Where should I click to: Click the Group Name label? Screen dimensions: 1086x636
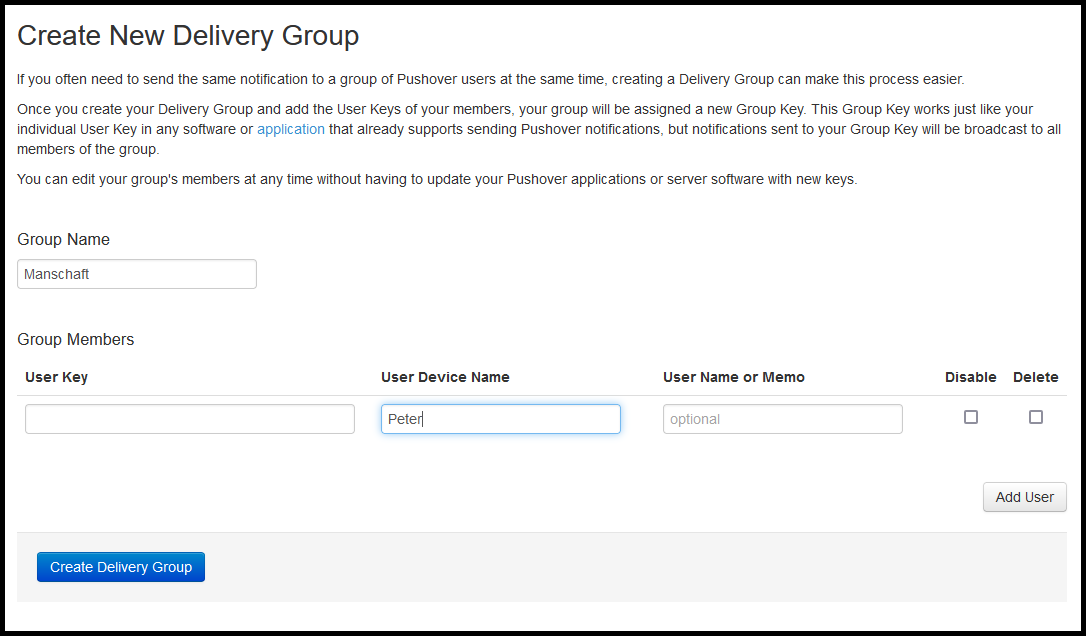click(x=63, y=240)
